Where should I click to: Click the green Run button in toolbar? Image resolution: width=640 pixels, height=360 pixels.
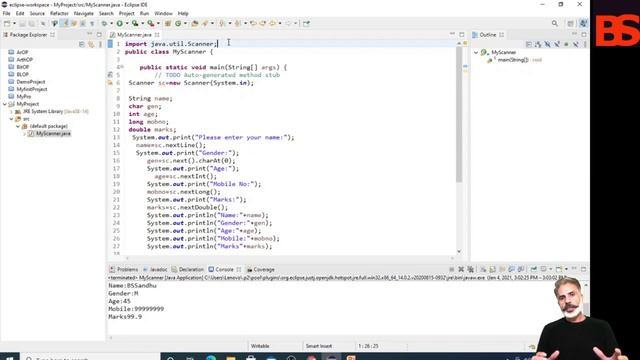[x=120, y=23]
